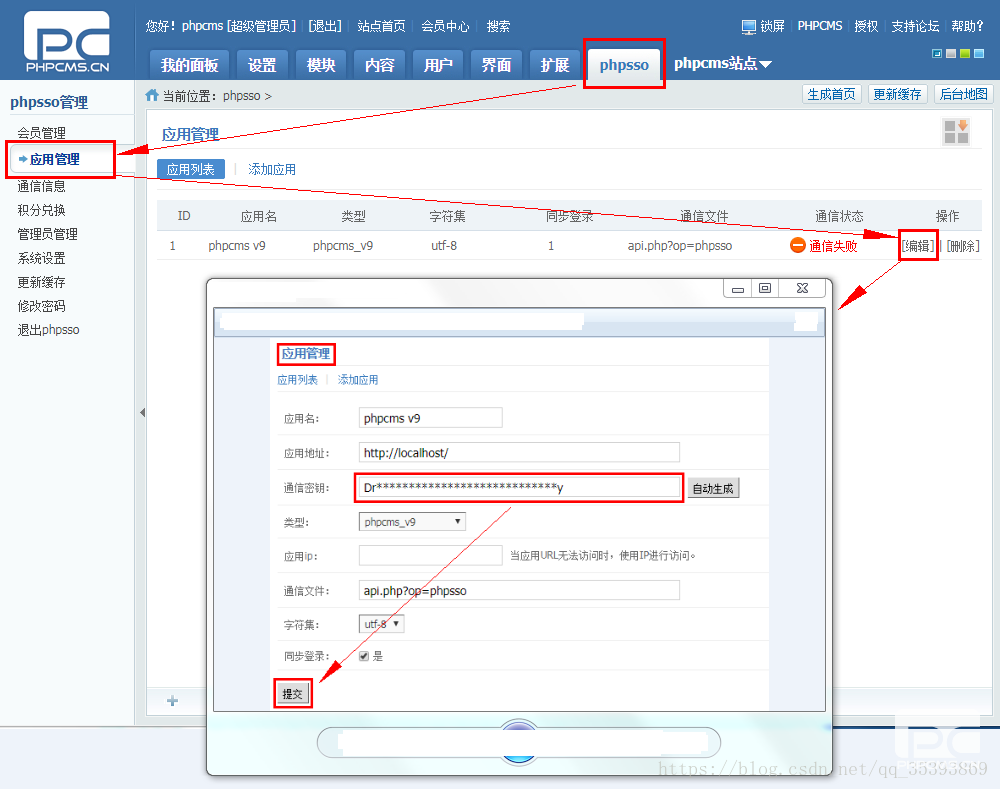Select the 应用列表 sub-tab in main page
This screenshot has height=789, width=1000.
coord(191,169)
